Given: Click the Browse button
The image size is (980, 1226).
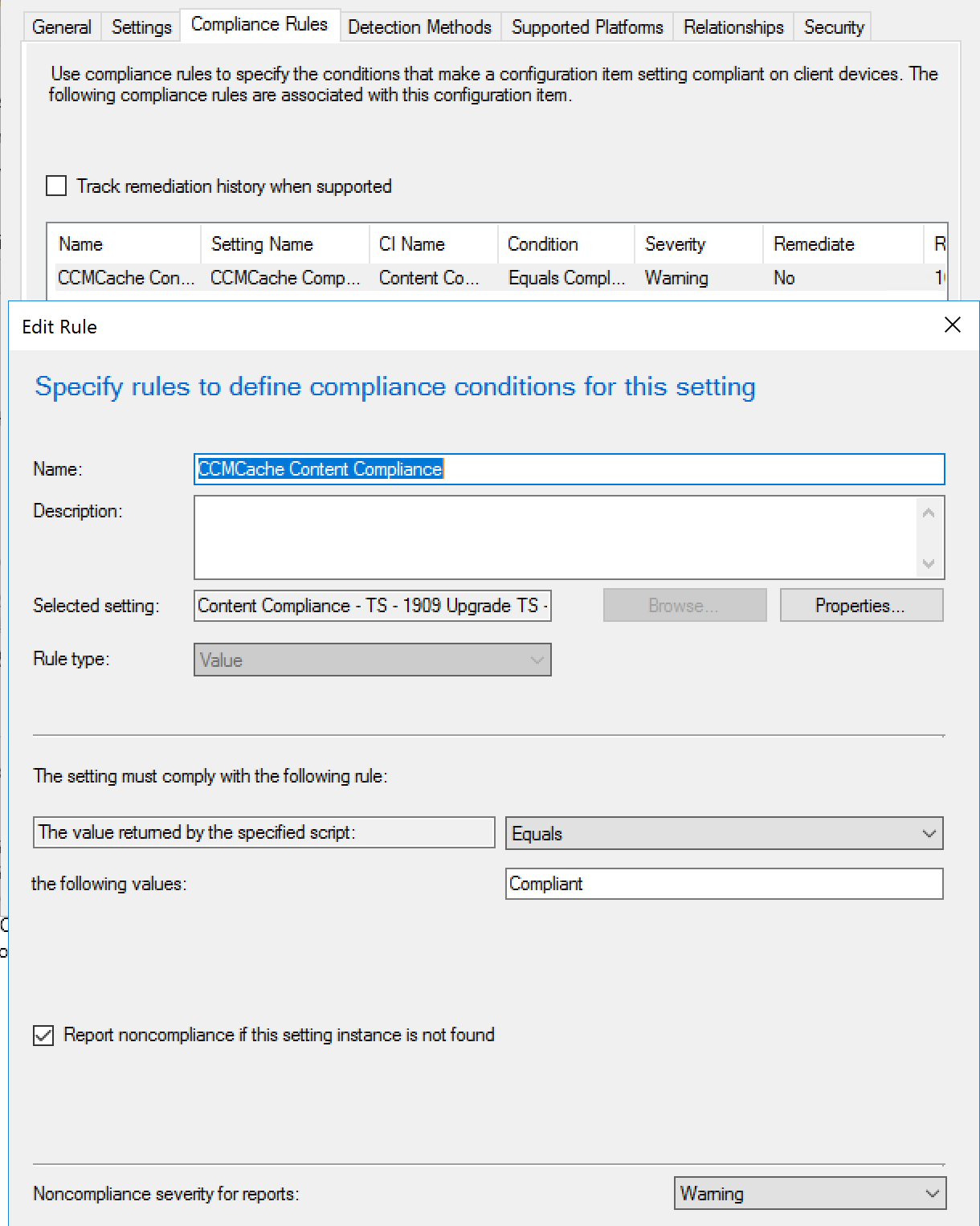Looking at the screenshot, I should click(x=684, y=605).
